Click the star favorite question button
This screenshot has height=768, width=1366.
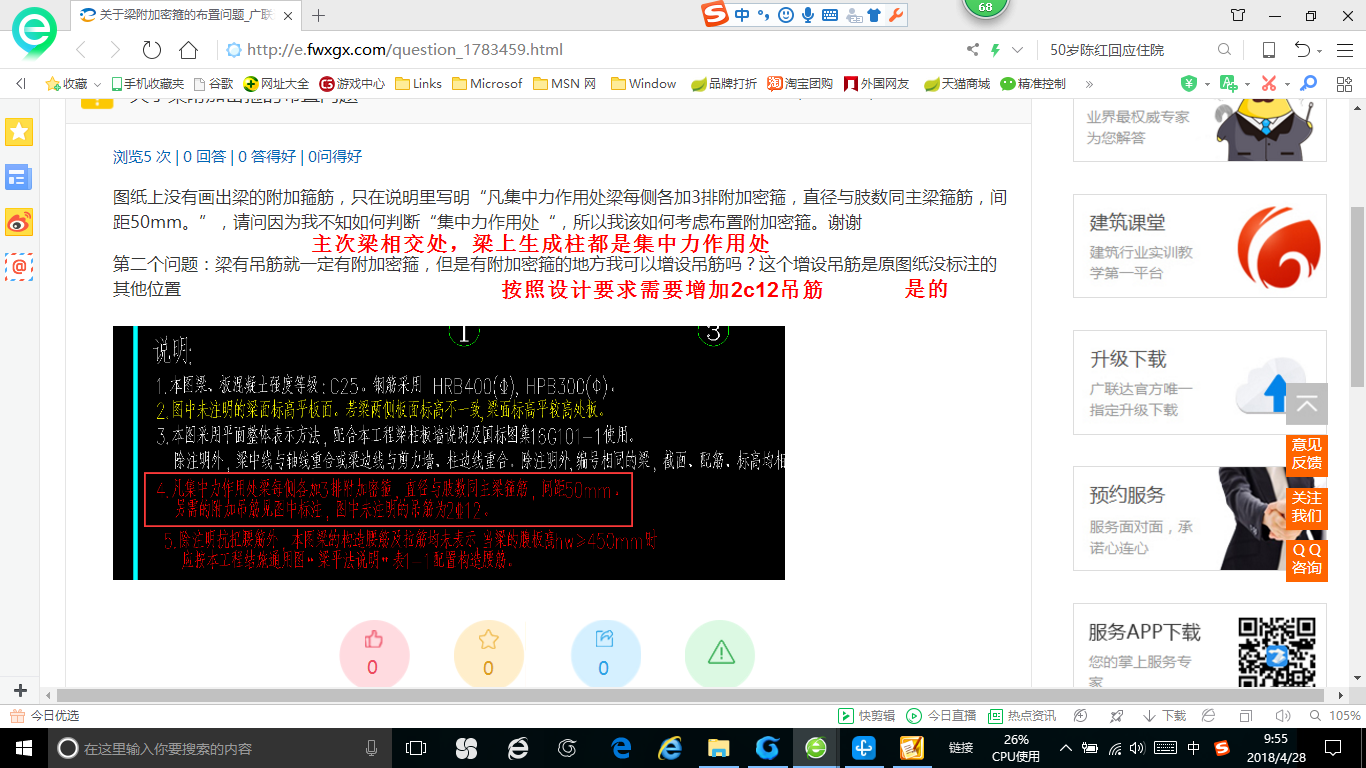point(488,654)
